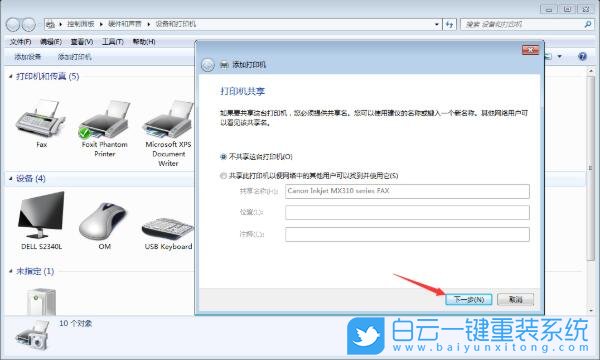600x360 pixels.
Task: Open the address bar history dropdown
Action: pos(437,24)
